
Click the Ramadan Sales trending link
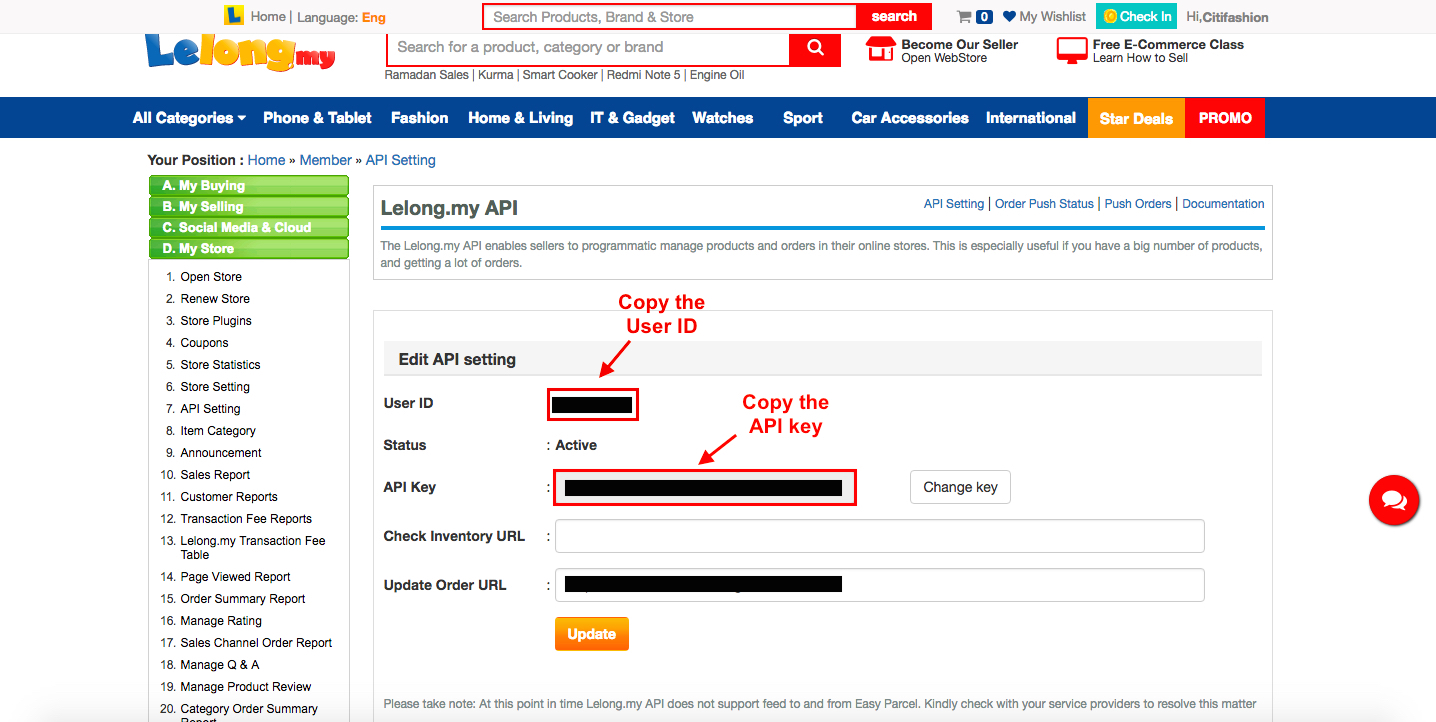427,75
